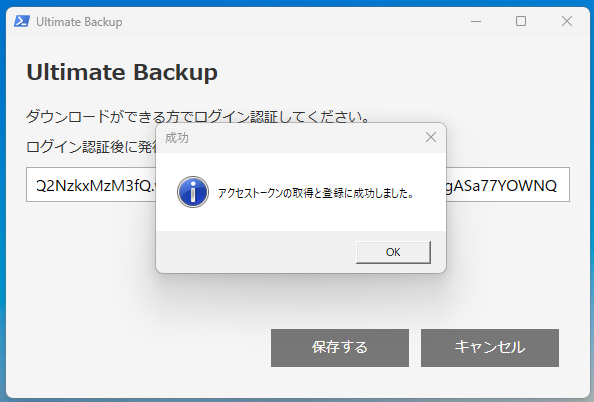Click the blue information icon in the dialog
The image size is (594, 402).
coord(193,192)
